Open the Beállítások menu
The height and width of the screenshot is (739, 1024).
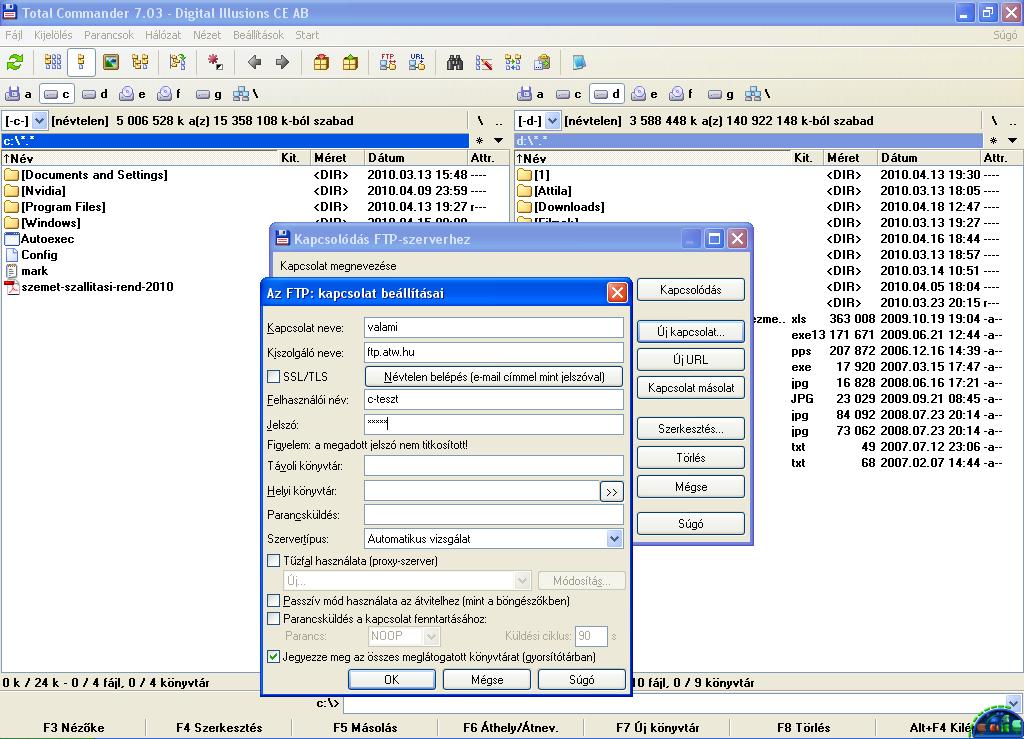point(259,35)
